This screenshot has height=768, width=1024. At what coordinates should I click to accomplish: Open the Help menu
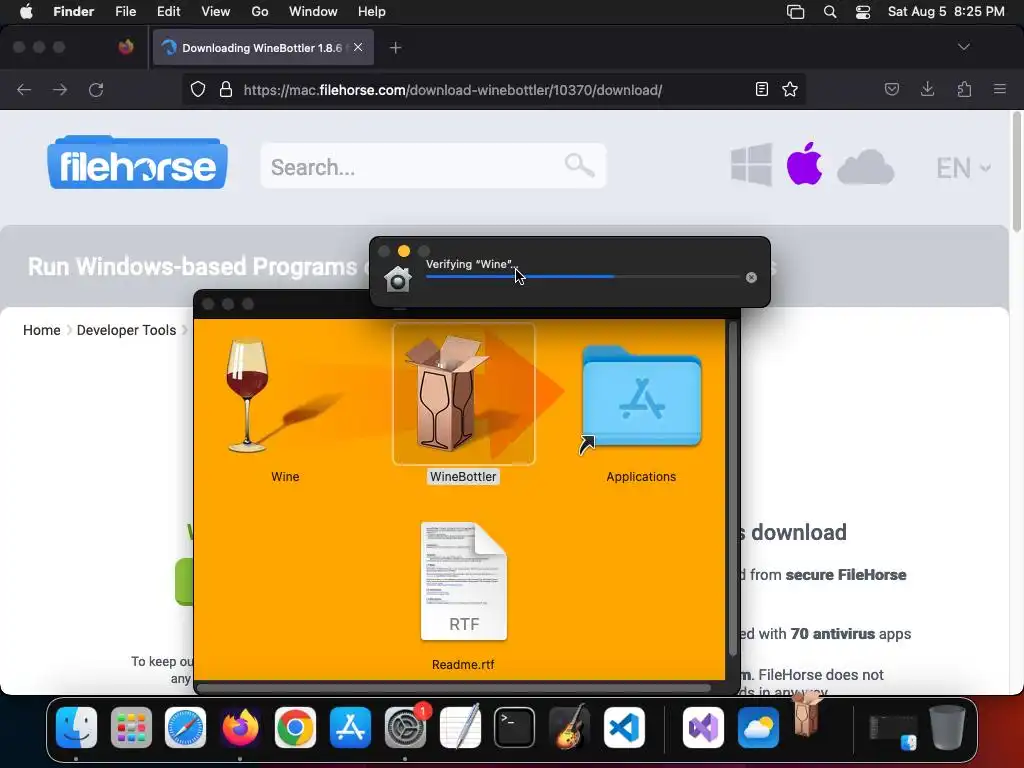(372, 12)
